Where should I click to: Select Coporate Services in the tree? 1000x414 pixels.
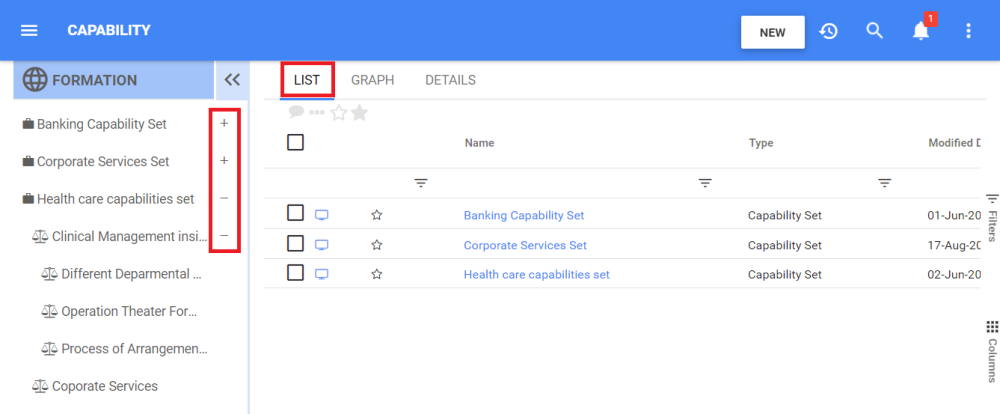[104, 386]
